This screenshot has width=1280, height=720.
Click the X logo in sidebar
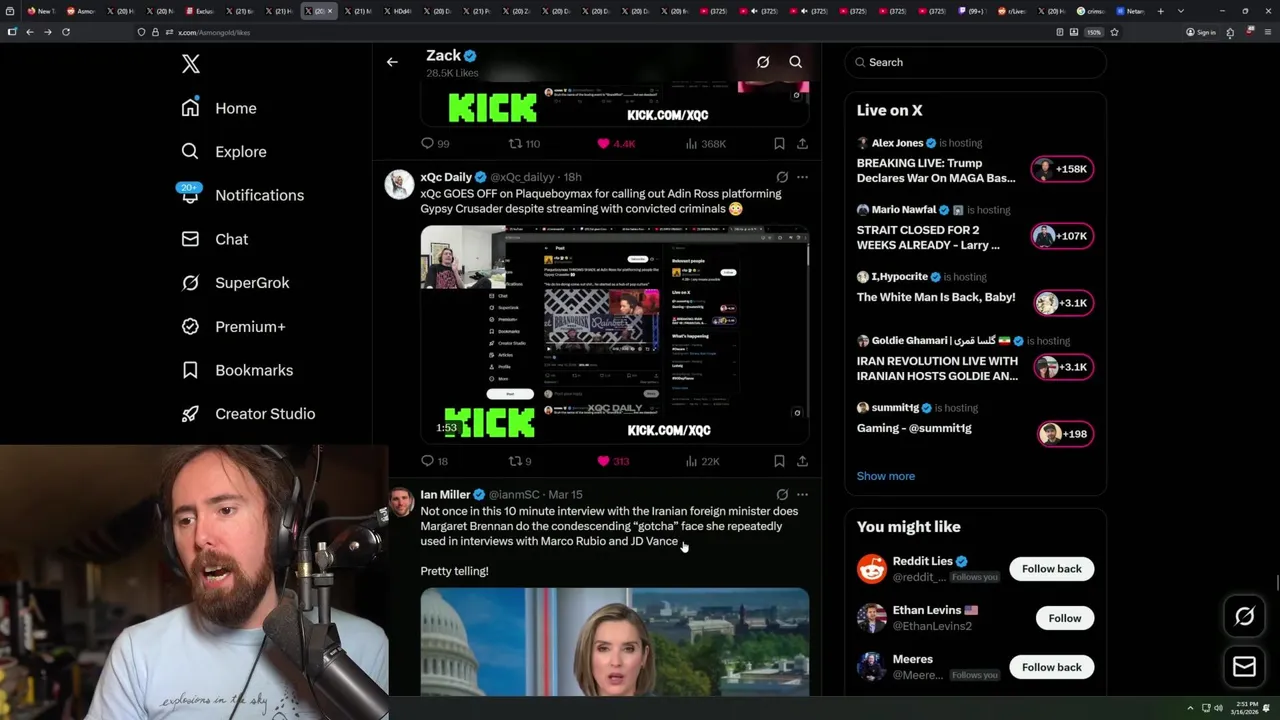point(191,64)
